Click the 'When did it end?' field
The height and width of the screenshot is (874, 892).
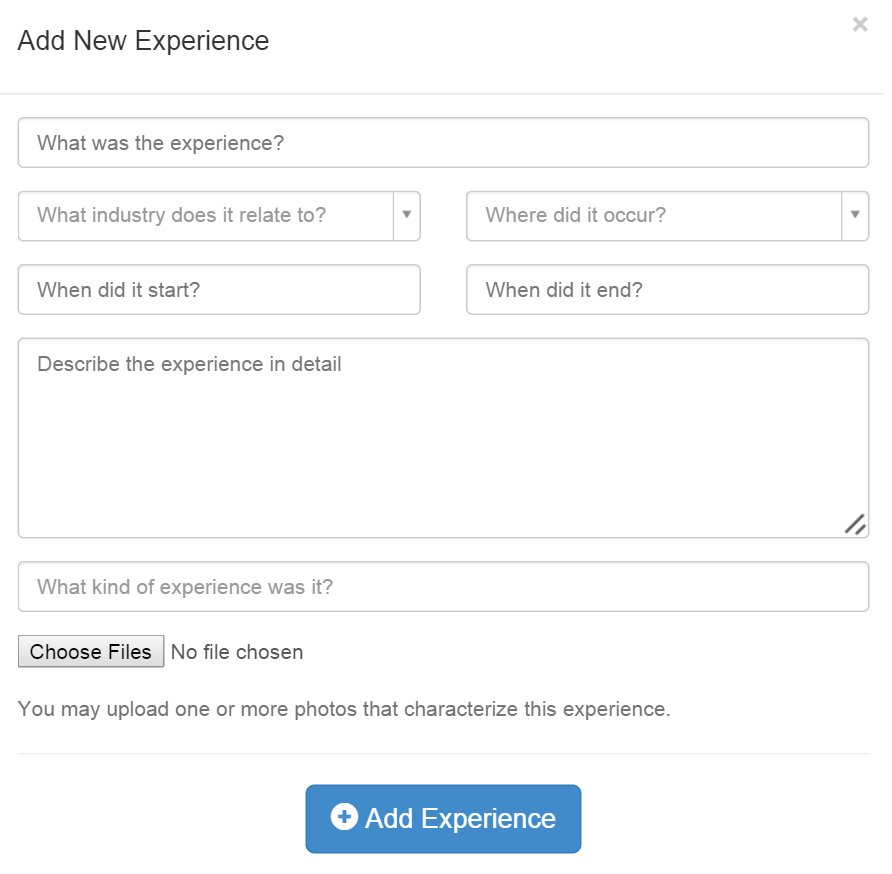[667, 290]
